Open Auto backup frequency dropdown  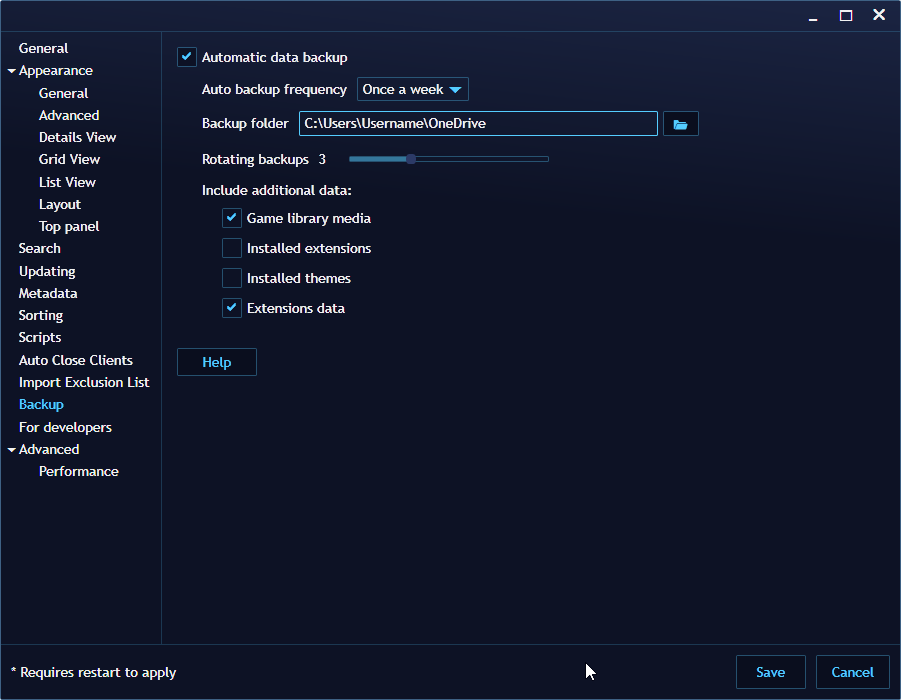pyautogui.click(x=413, y=90)
